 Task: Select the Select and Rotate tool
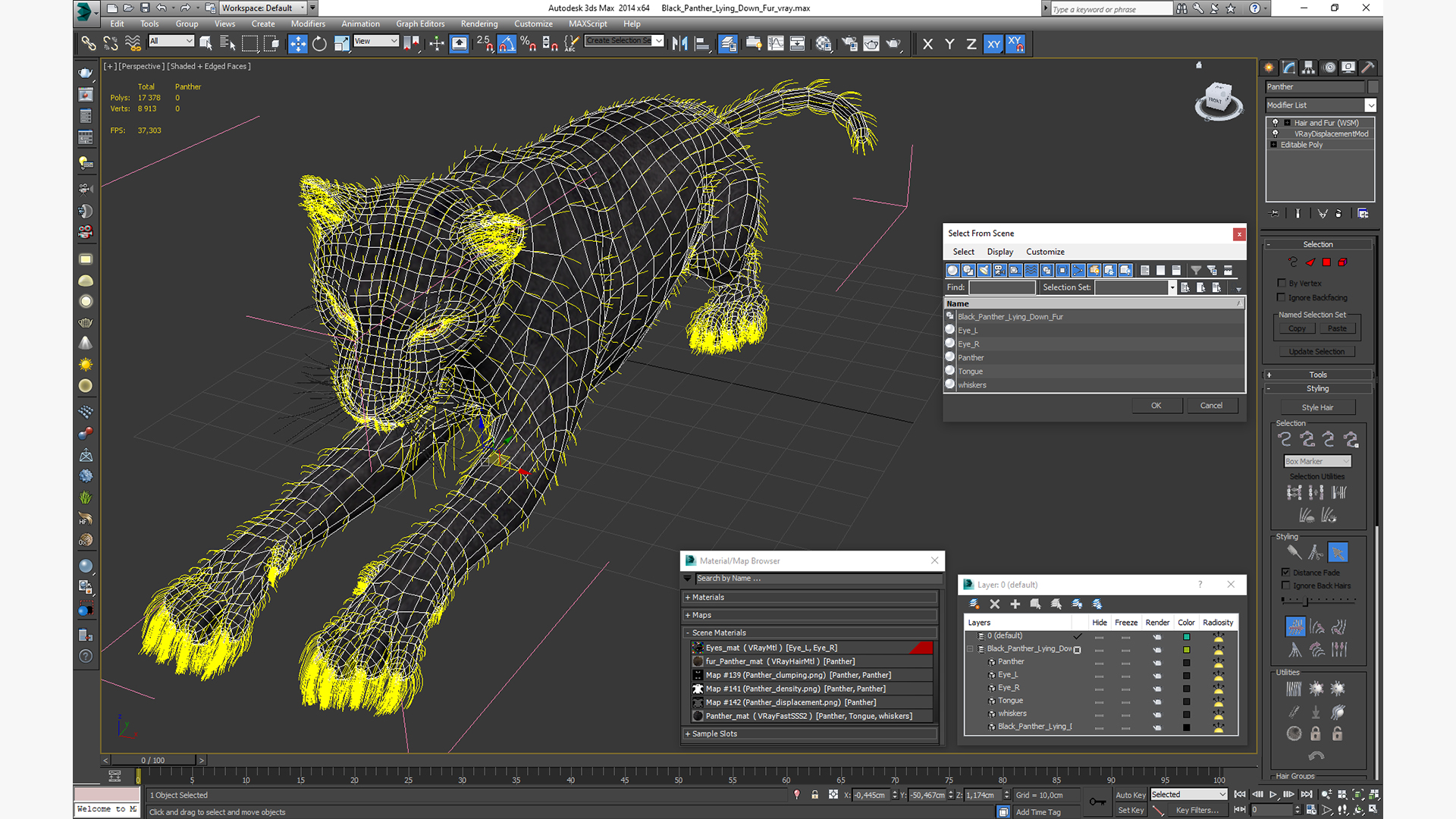click(319, 44)
